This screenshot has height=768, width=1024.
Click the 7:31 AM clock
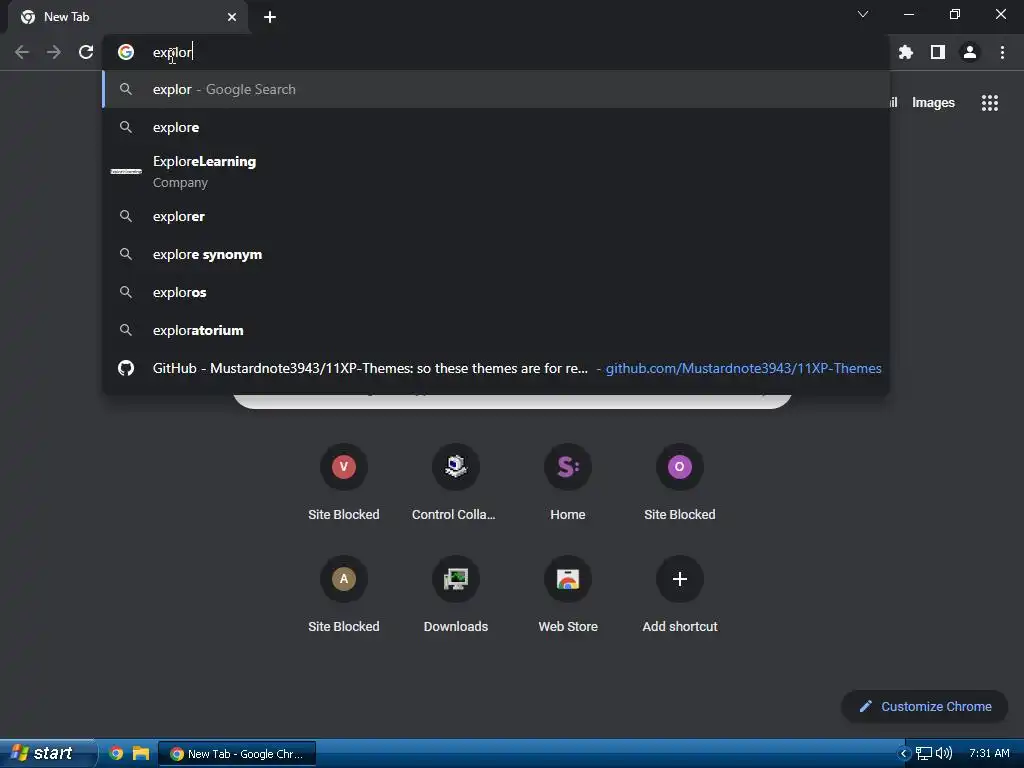click(989, 754)
